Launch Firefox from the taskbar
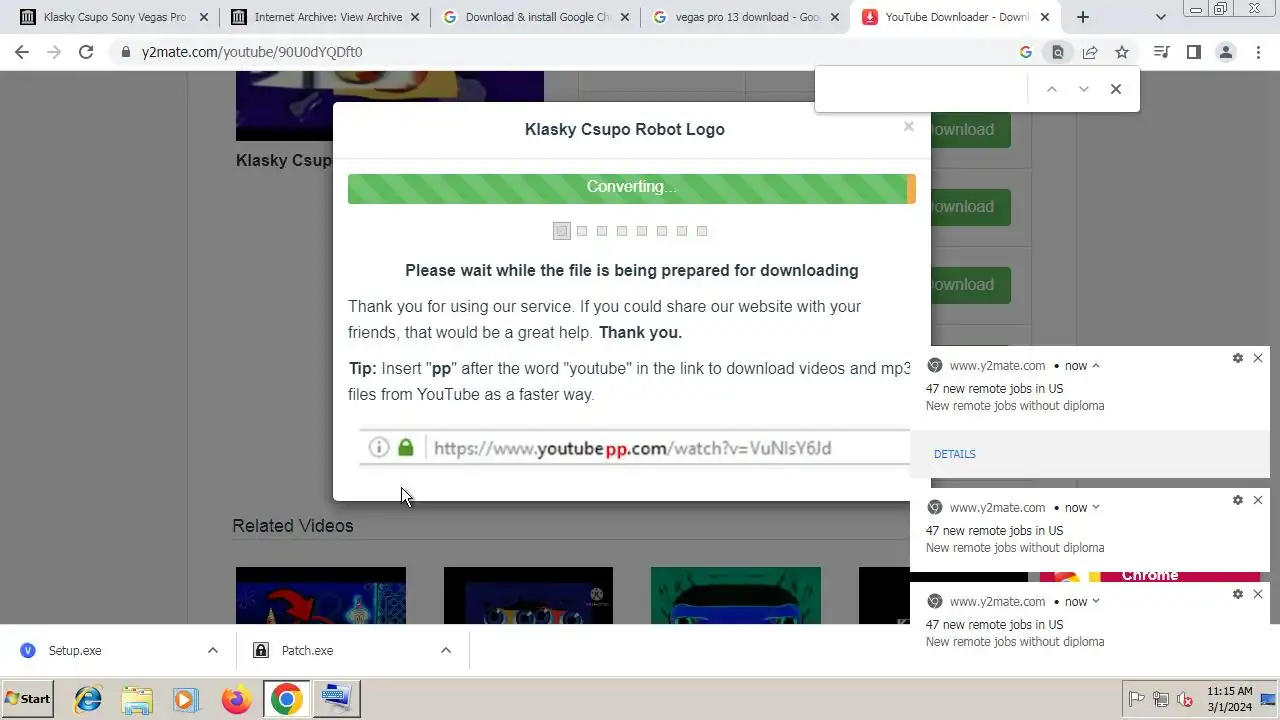This screenshot has height=720, width=1280. pos(236,699)
